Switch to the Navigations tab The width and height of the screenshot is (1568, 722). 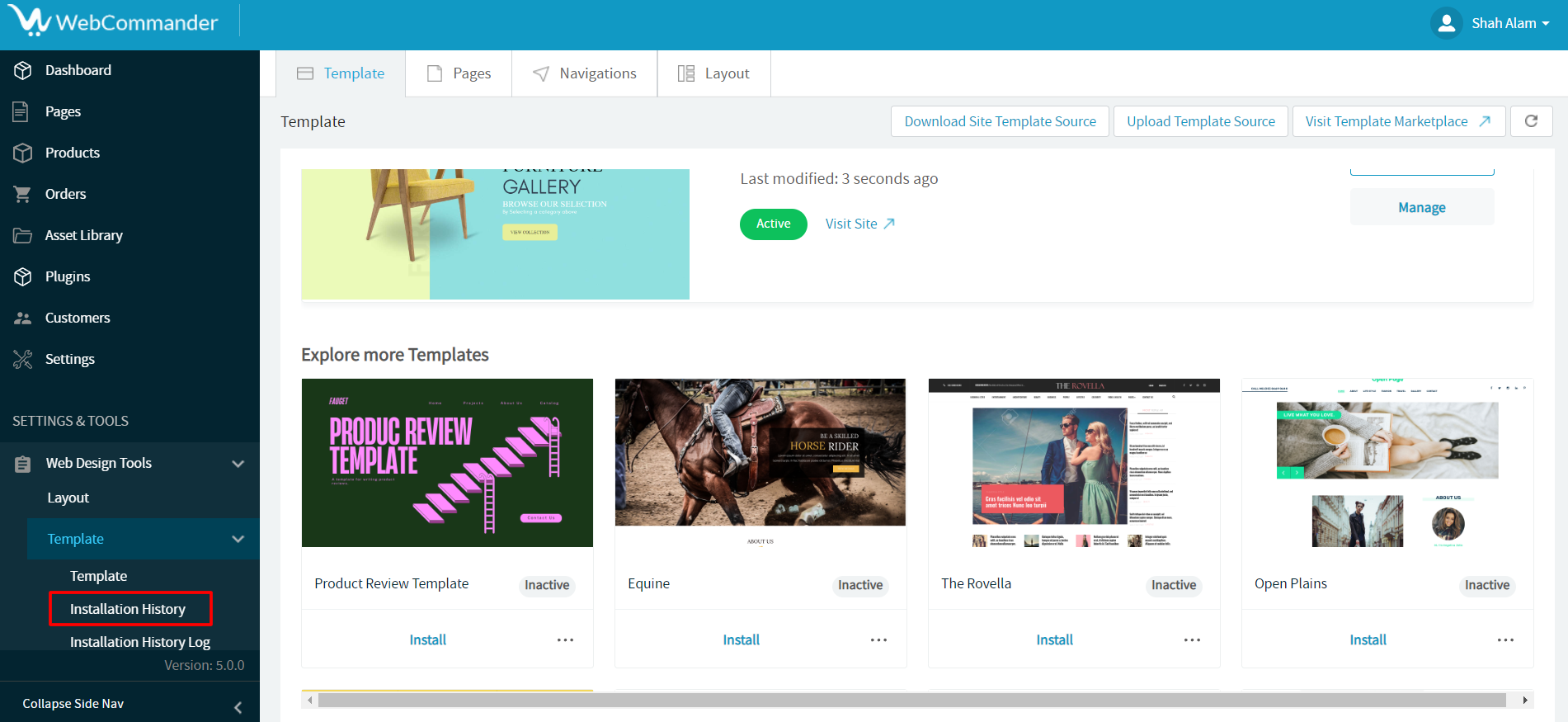pyautogui.click(x=585, y=73)
